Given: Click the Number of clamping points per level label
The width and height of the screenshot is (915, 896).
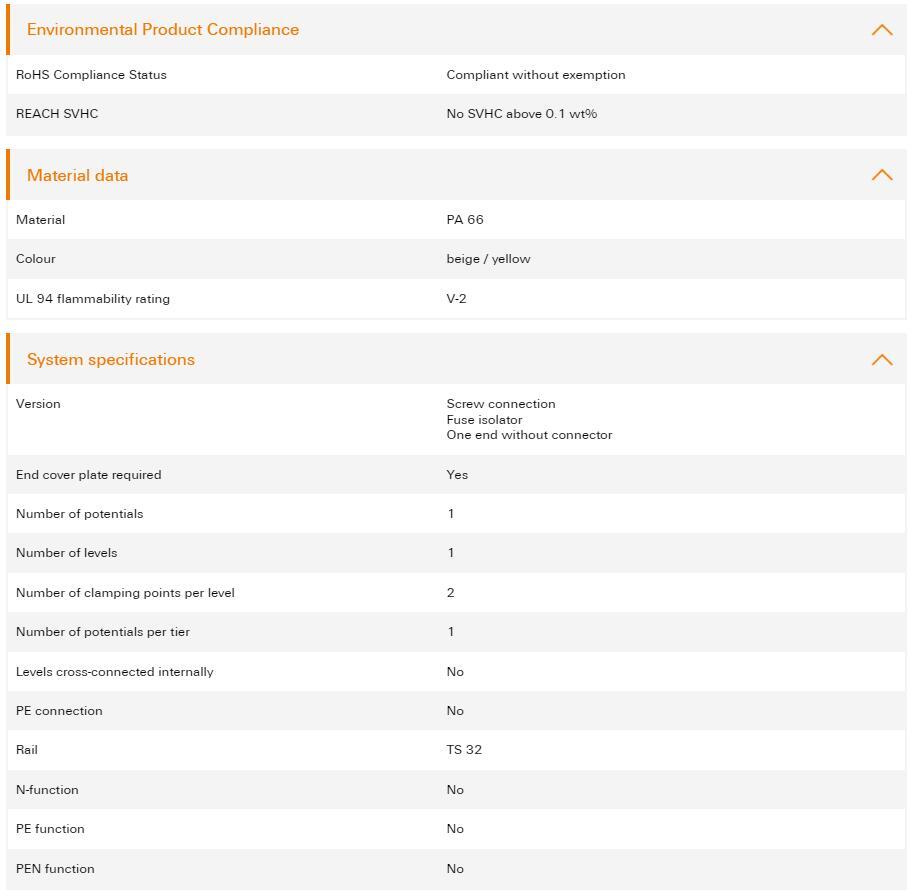Looking at the screenshot, I should [x=125, y=593].
